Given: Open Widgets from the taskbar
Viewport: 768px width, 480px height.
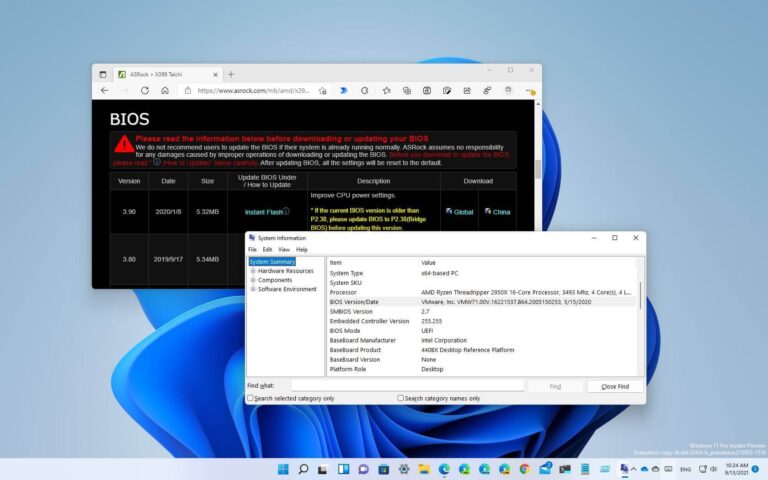Looking at the screenshot, I should (343, 469).
